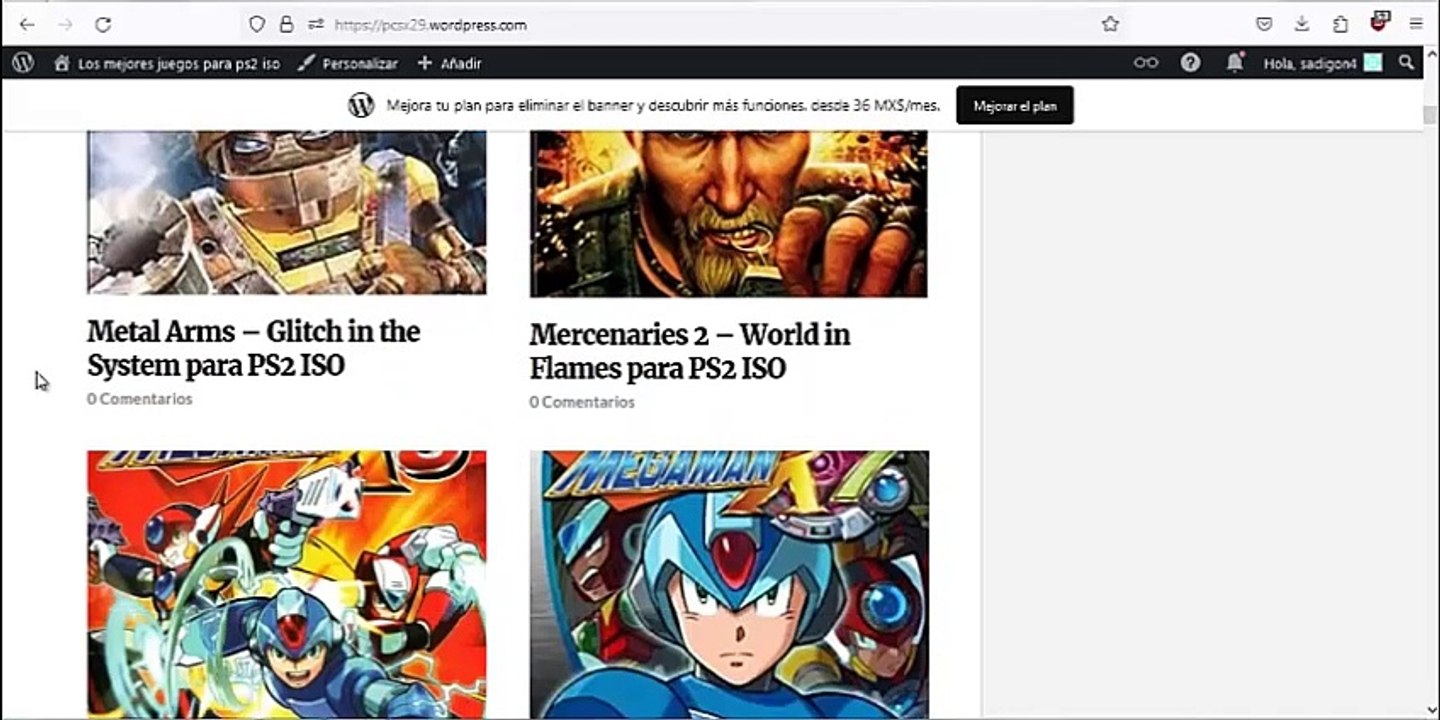Open the Megaman X7 cover thumbnail

[729, 584]
